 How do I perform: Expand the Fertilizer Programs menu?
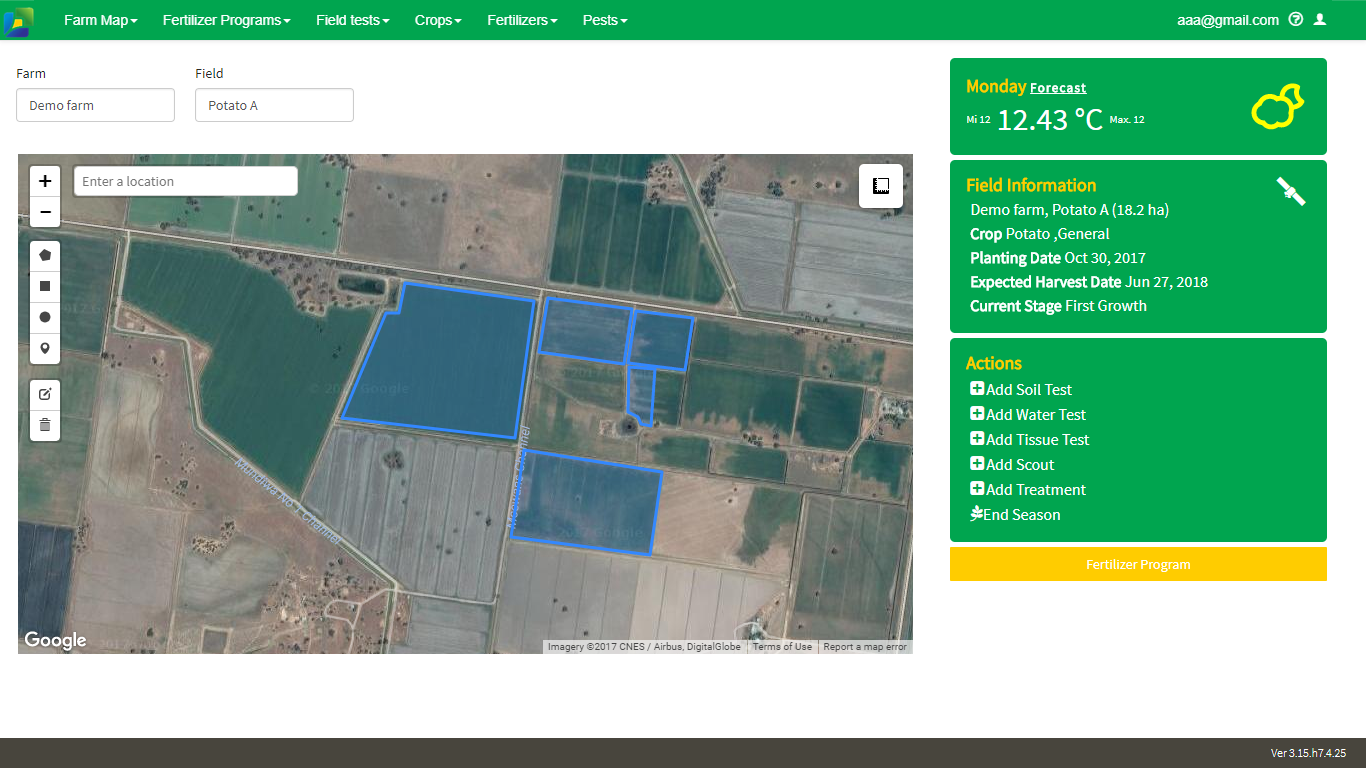tap(227, 20)
